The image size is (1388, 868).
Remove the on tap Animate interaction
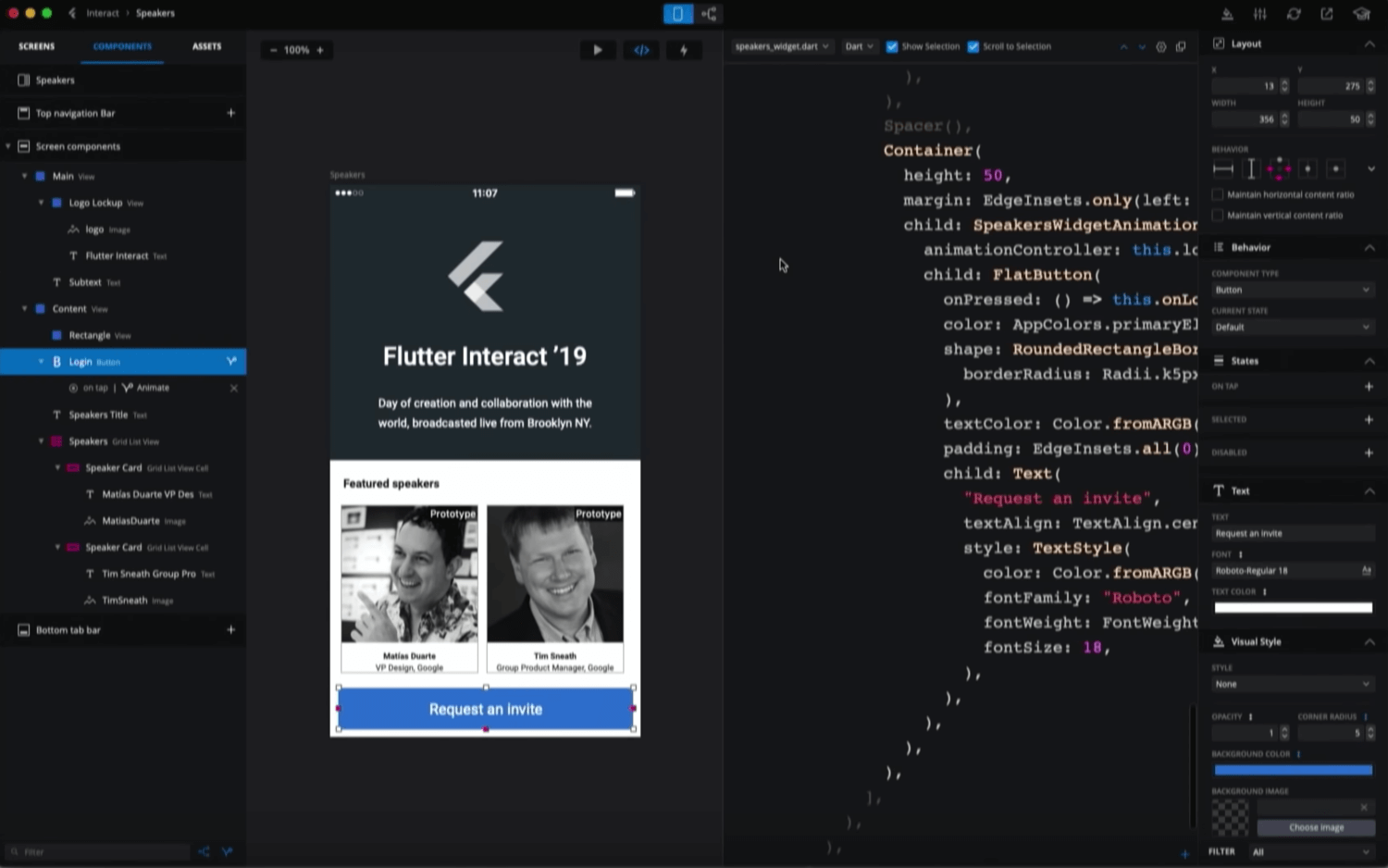pos(233,388)
